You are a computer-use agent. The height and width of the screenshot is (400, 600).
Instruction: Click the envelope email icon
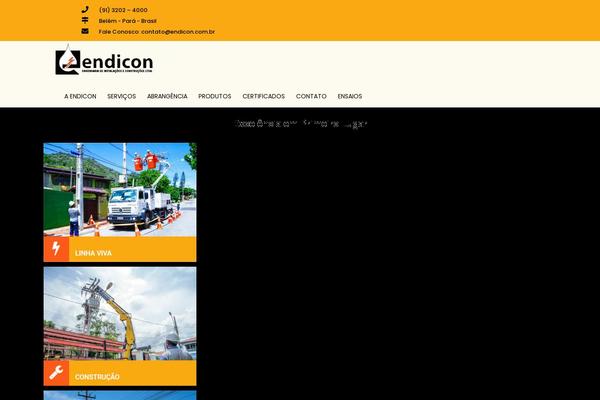[85, 31]
